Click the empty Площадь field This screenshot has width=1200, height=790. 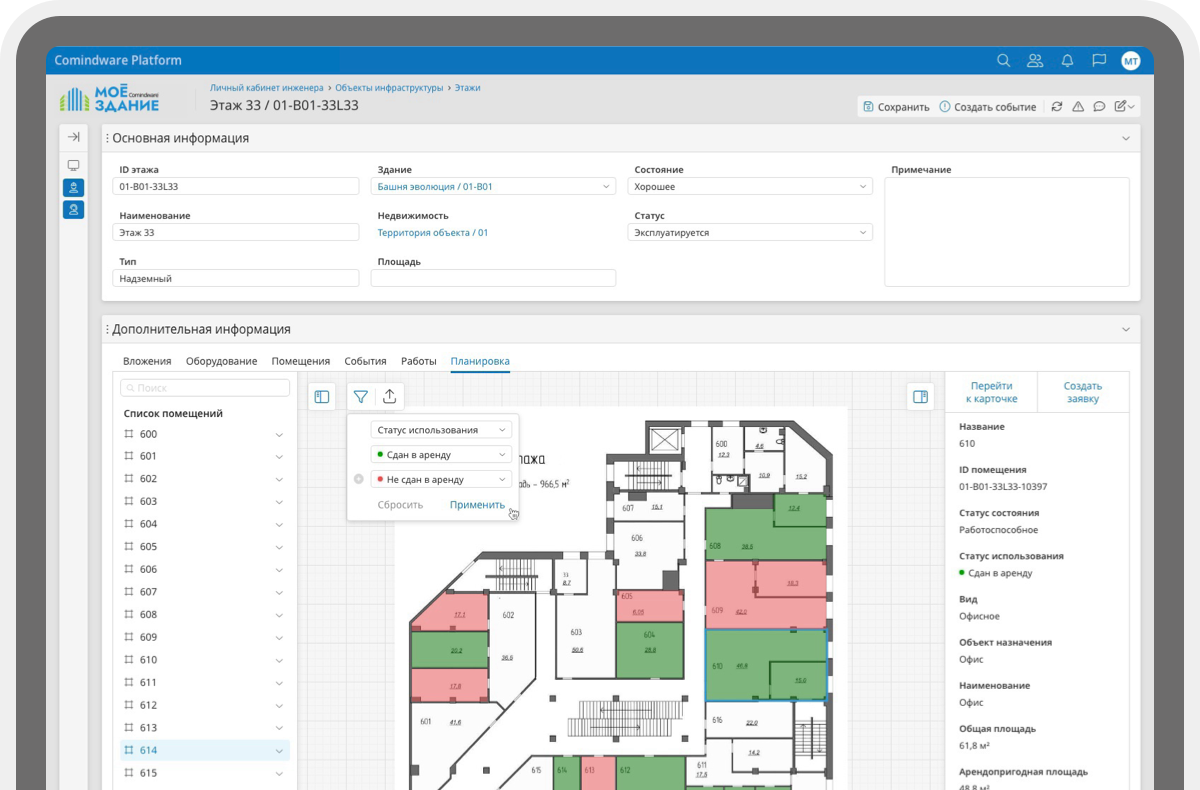tap(493, 279)
